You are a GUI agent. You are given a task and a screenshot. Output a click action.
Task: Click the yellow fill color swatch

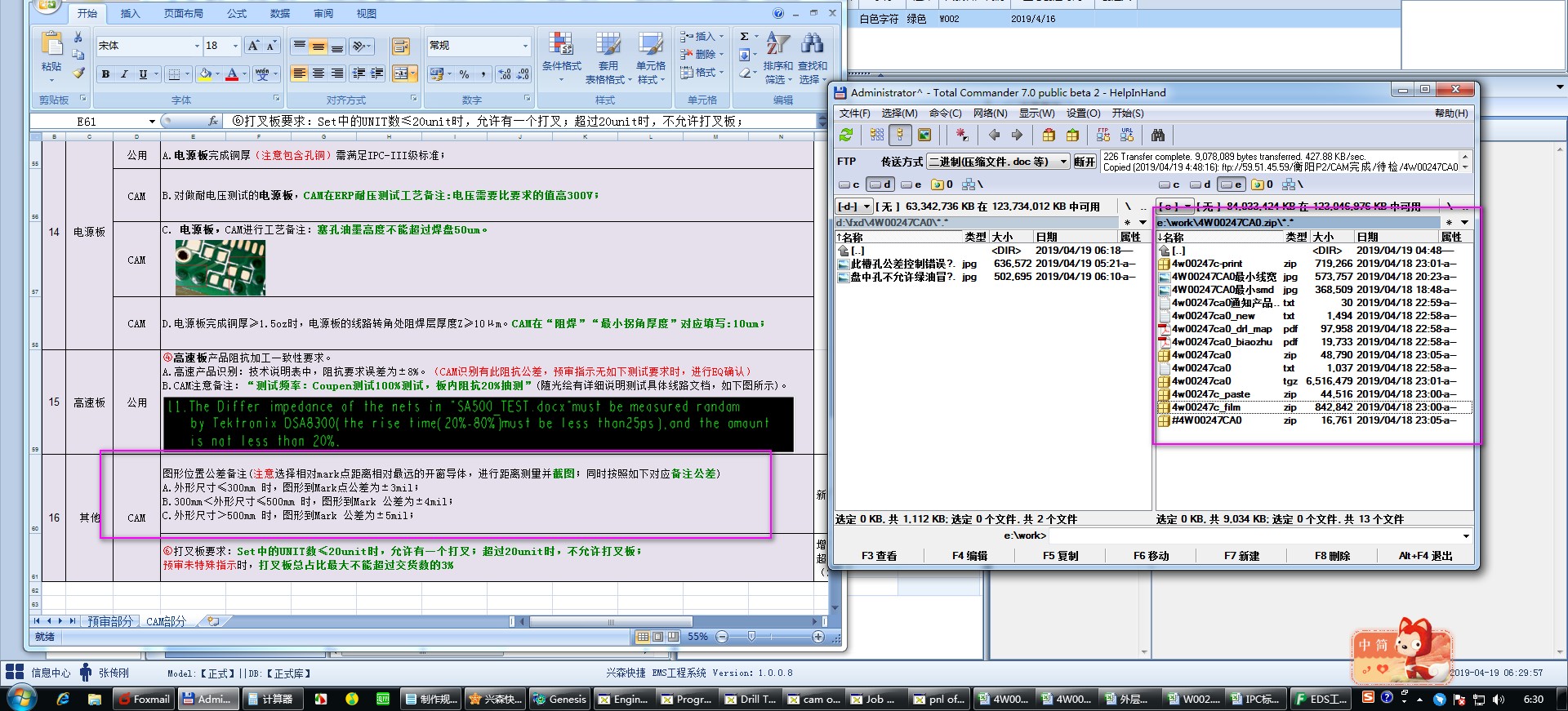tap(205, 74)
